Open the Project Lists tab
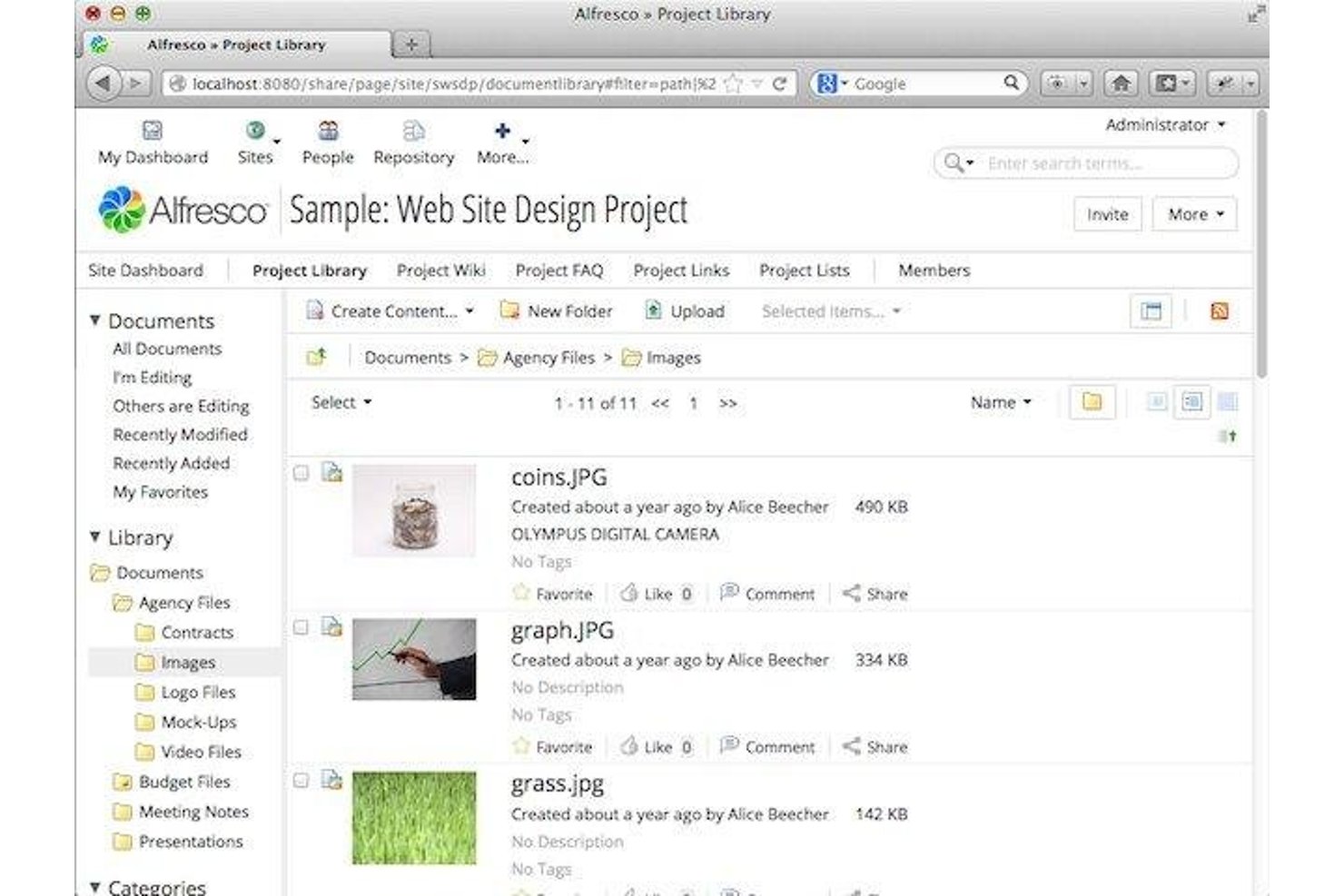 click(x=805, y=271)
